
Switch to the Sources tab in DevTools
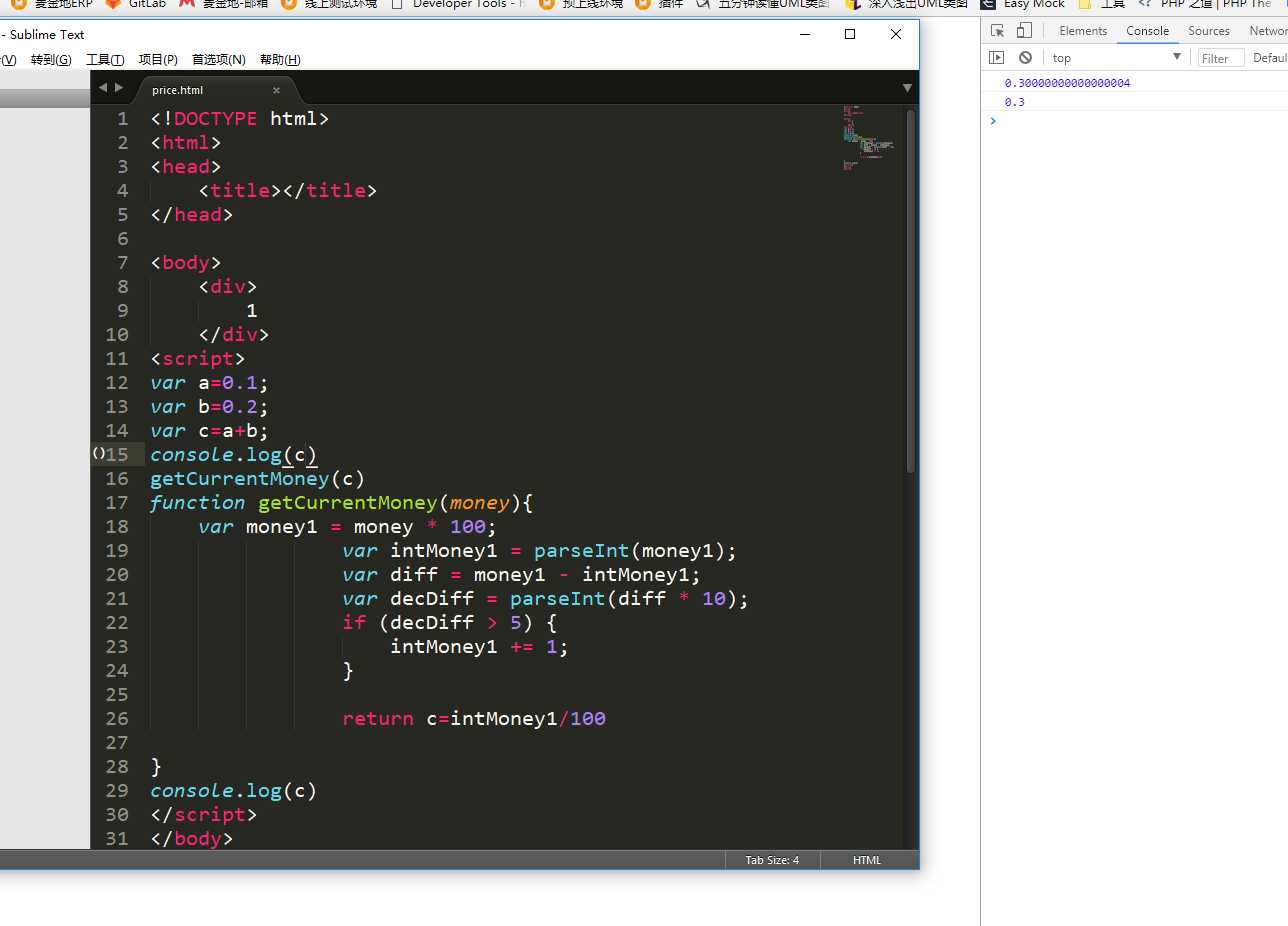pyautogui.click(x=1209, y=31)
